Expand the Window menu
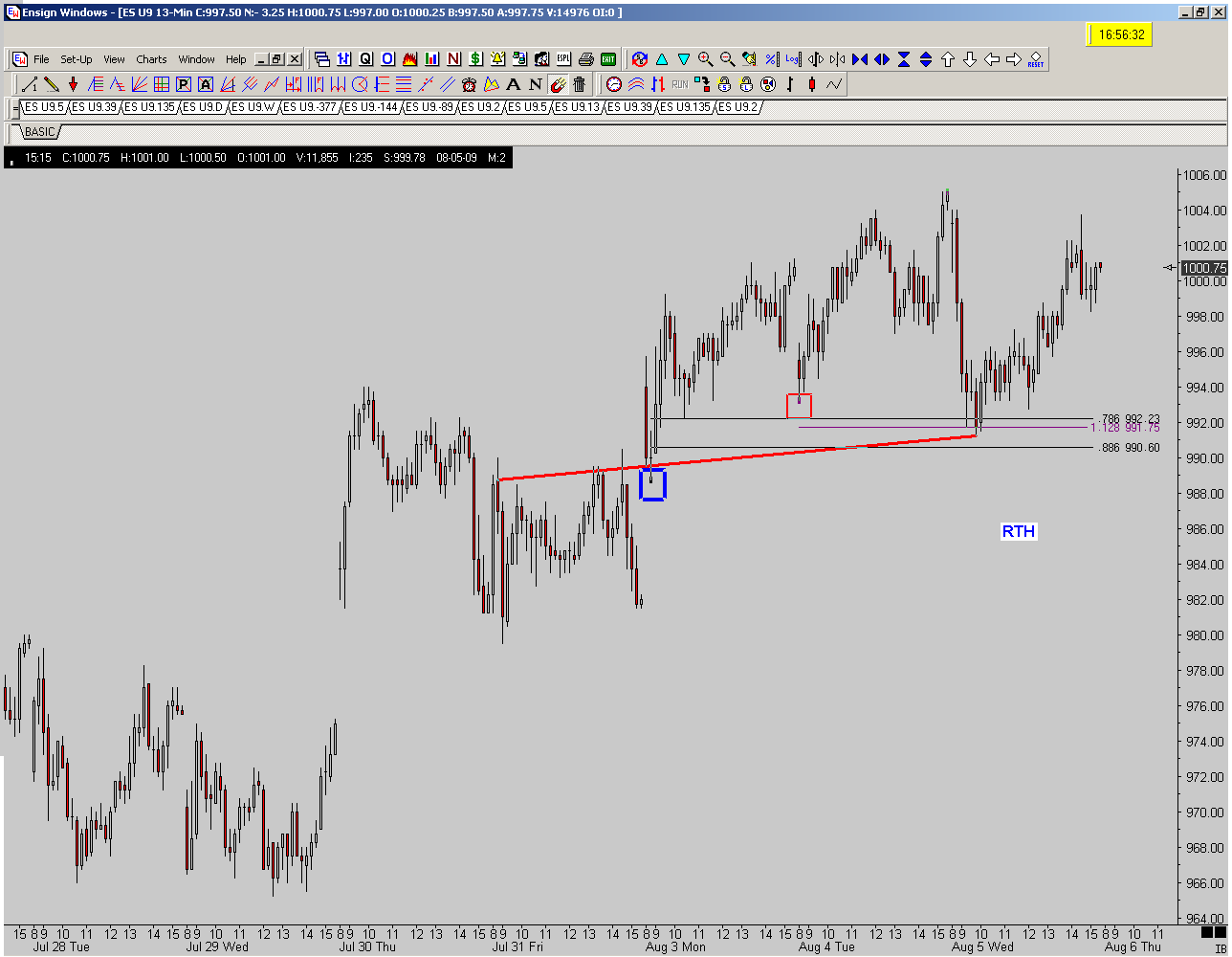This screenshot has height=957, width=1232. (x=197, y=59)
